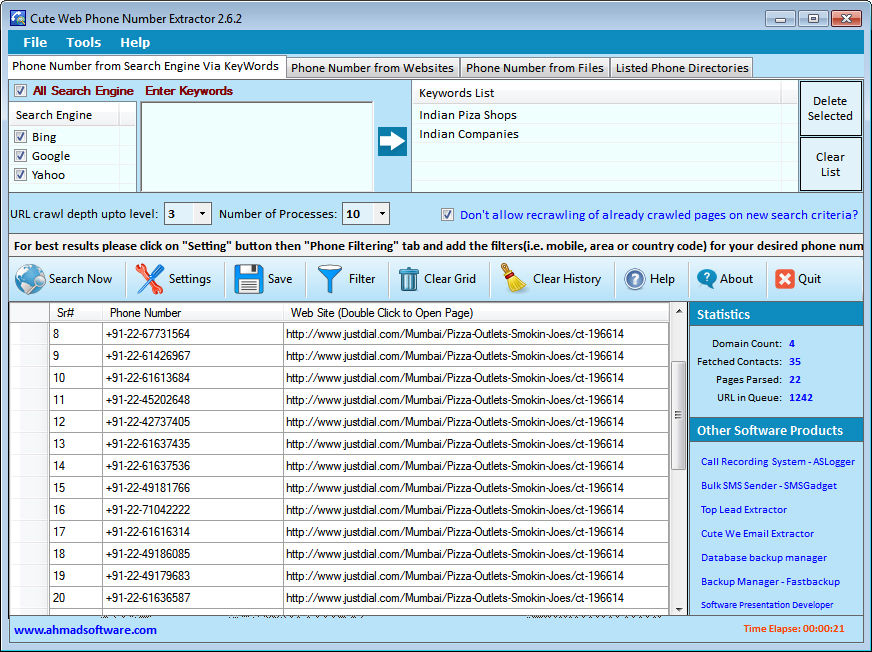Click the red Quit X icon
This screenshot has width=872, height=652.
tap(785, 279)
